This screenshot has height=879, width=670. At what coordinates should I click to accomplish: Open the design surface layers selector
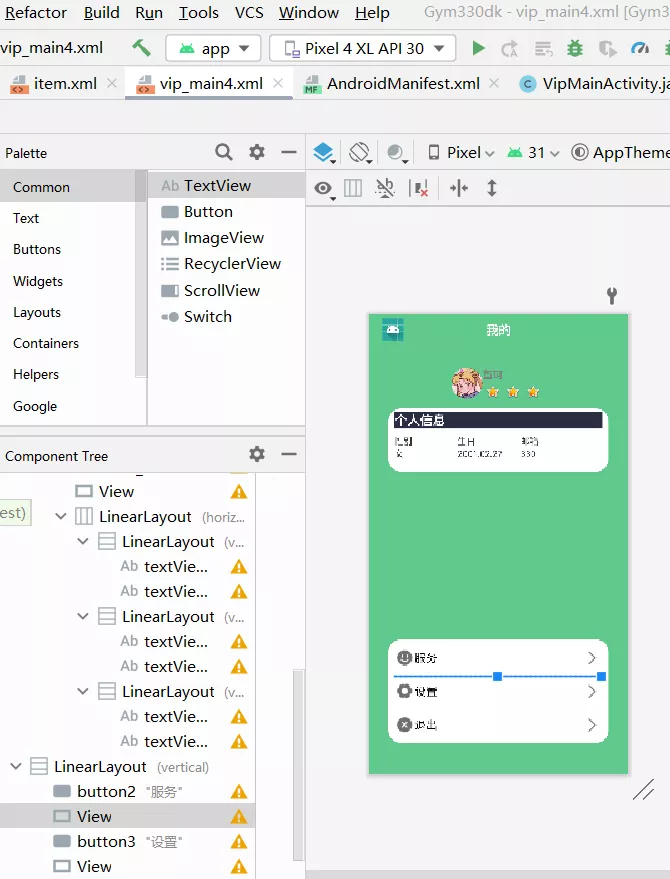tap(324, 152)
